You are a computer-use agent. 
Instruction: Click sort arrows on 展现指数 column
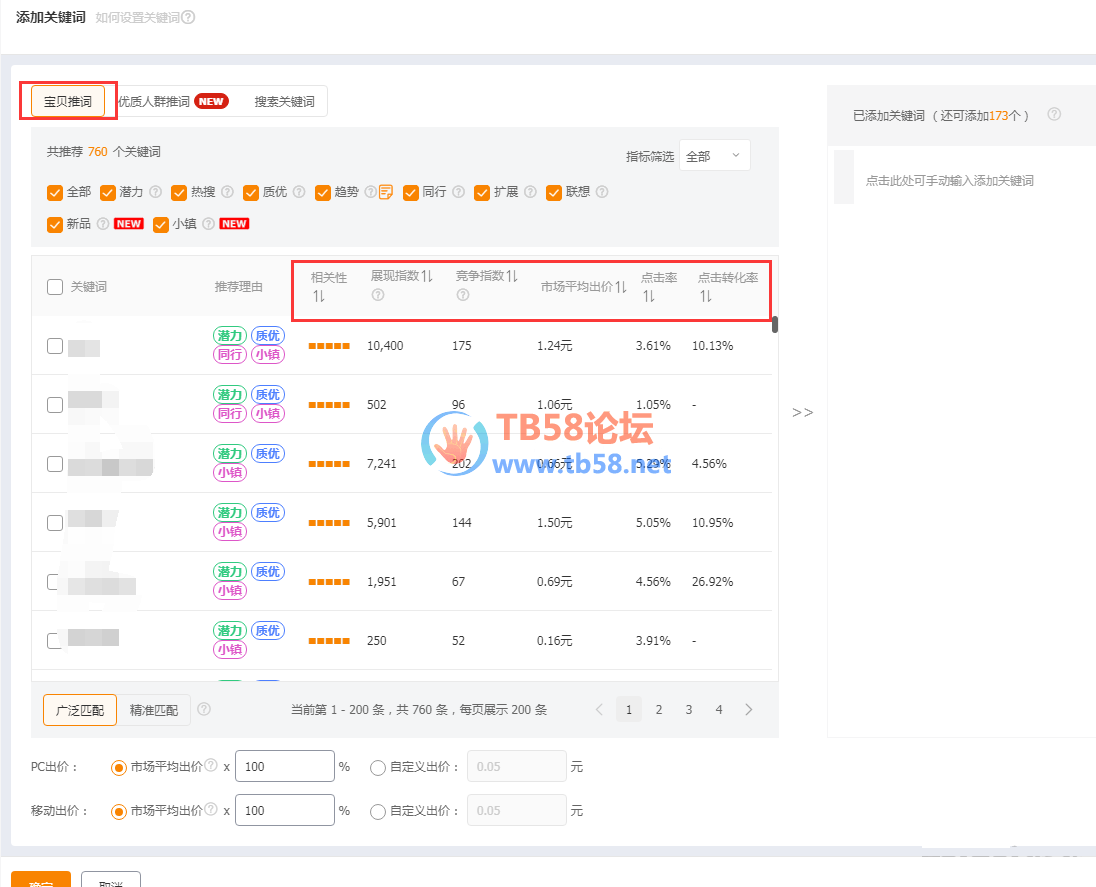point(427,276)
